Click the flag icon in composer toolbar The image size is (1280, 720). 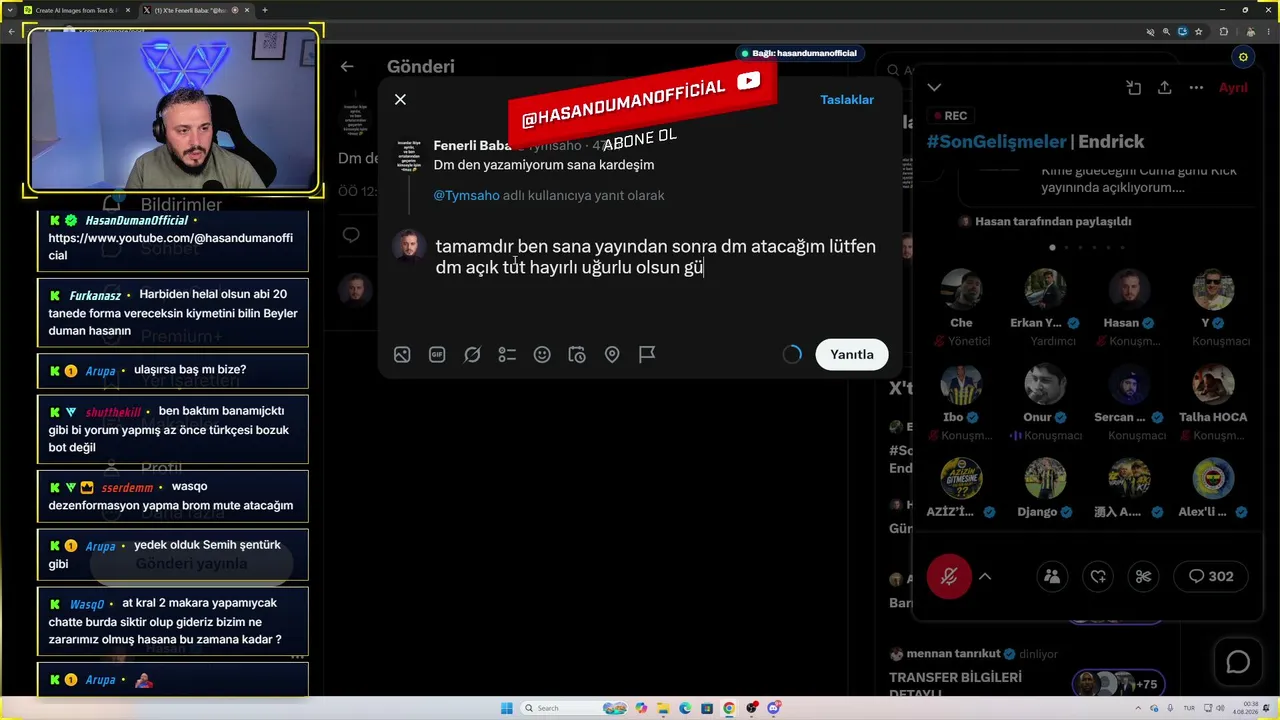(x=647, y=354)
